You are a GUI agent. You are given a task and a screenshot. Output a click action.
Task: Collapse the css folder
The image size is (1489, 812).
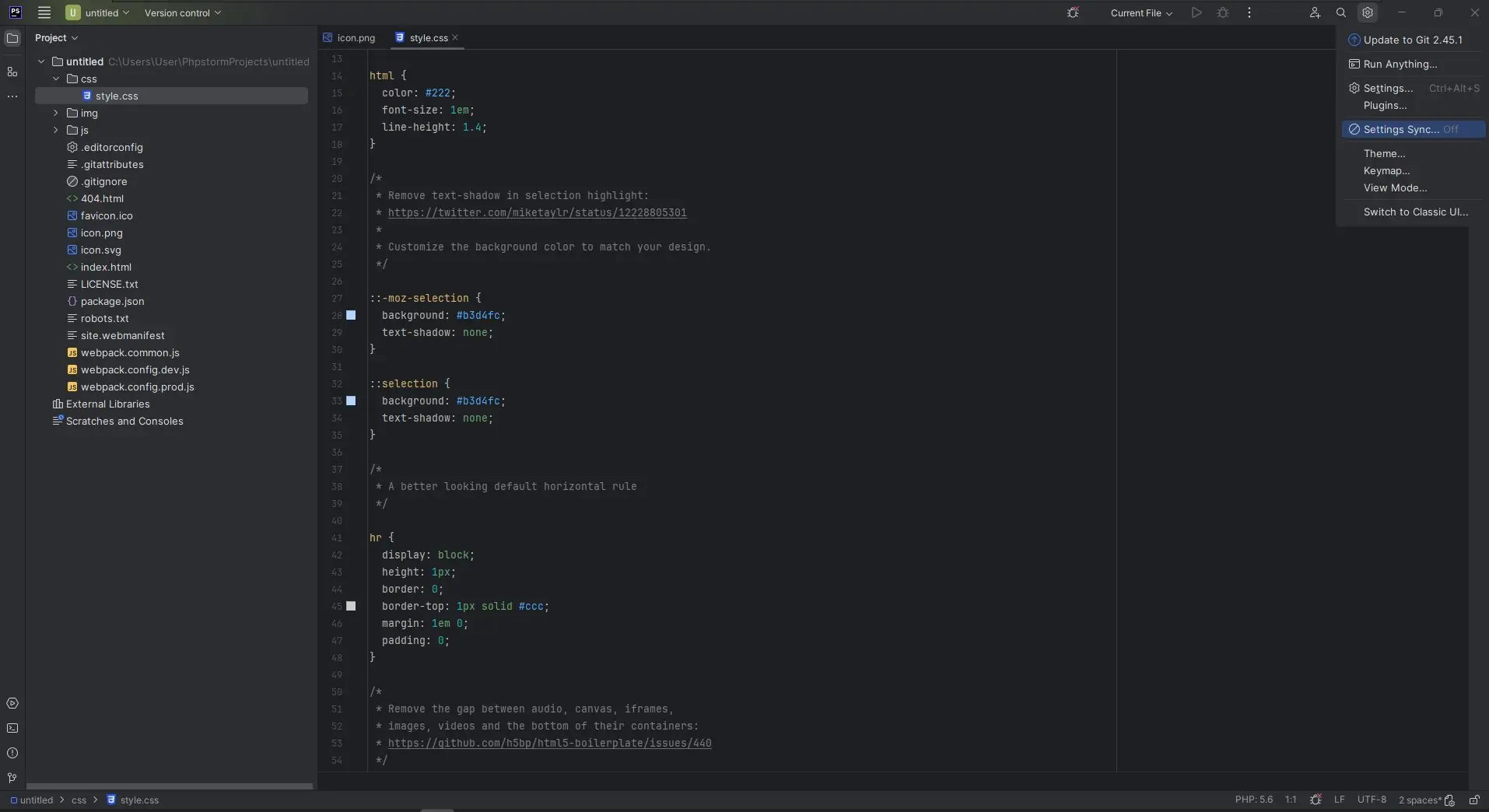[x=56, y=79]
